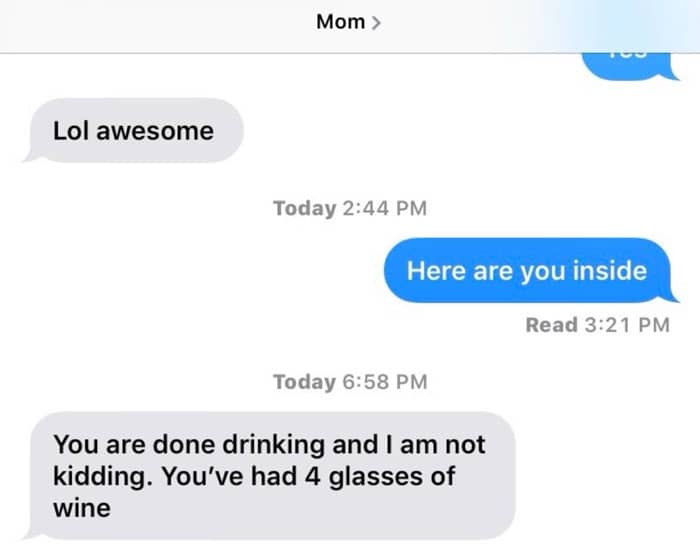Screen dimensions: 700x556
Task: Tap the "Today 6:58 PM" timestamp
Action: (x=349, y=381)
